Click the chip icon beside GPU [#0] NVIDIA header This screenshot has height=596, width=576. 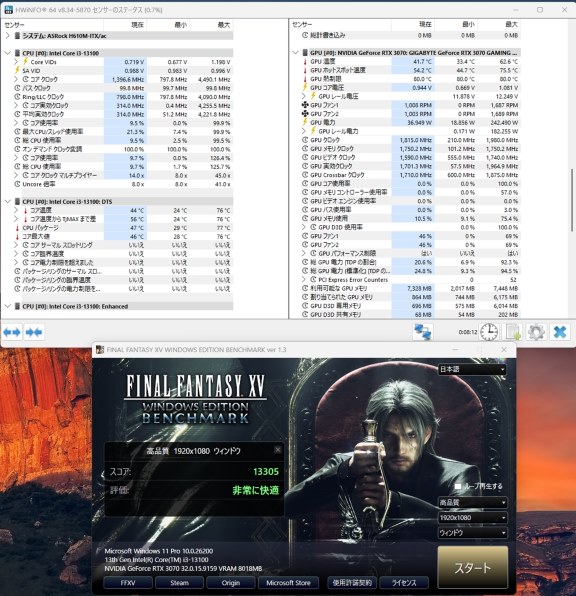click(305, 52)
